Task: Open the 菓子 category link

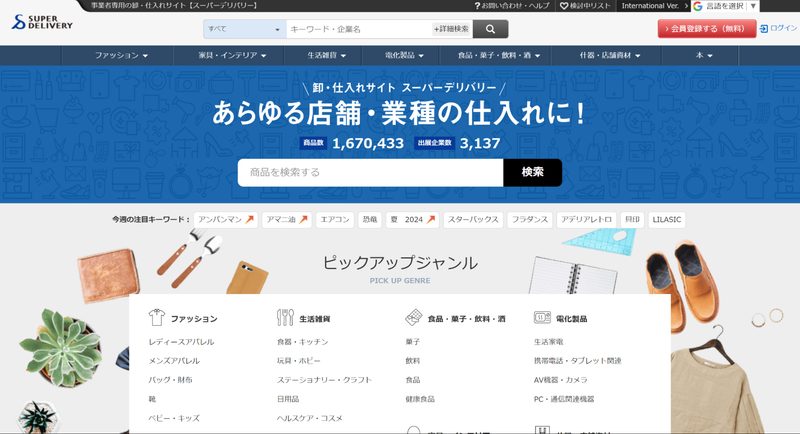Action: [x=412, y=342]
